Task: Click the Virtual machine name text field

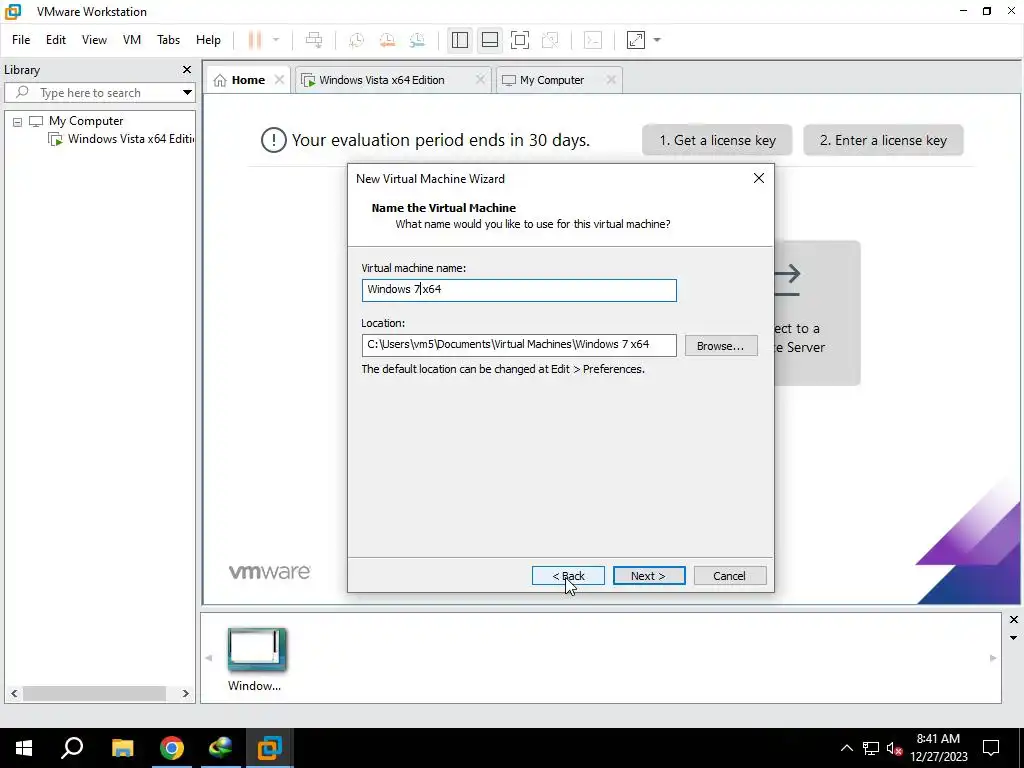Action: click(519, 290)
